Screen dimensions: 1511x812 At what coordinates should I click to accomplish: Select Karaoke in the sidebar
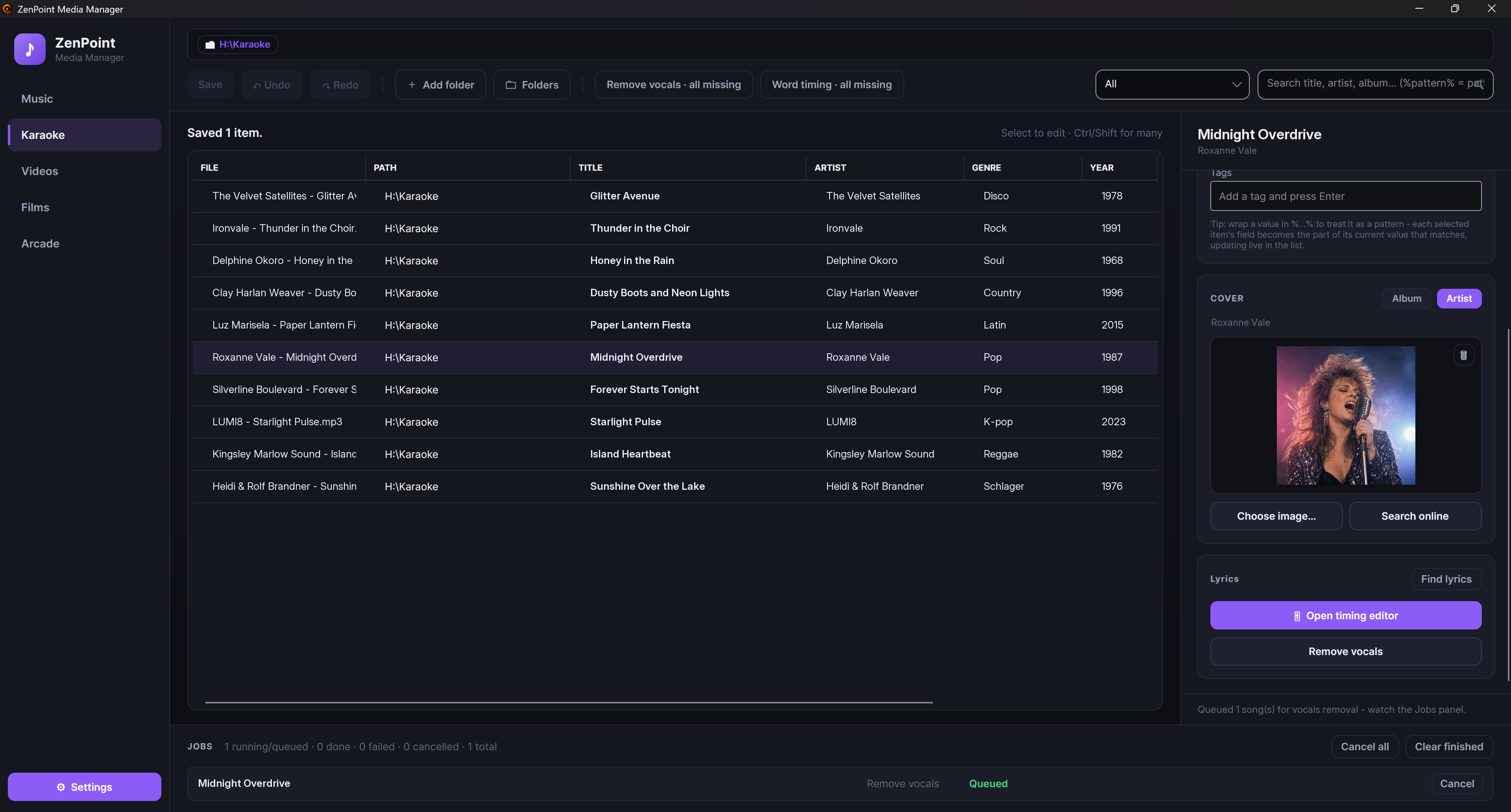(85, 135)
